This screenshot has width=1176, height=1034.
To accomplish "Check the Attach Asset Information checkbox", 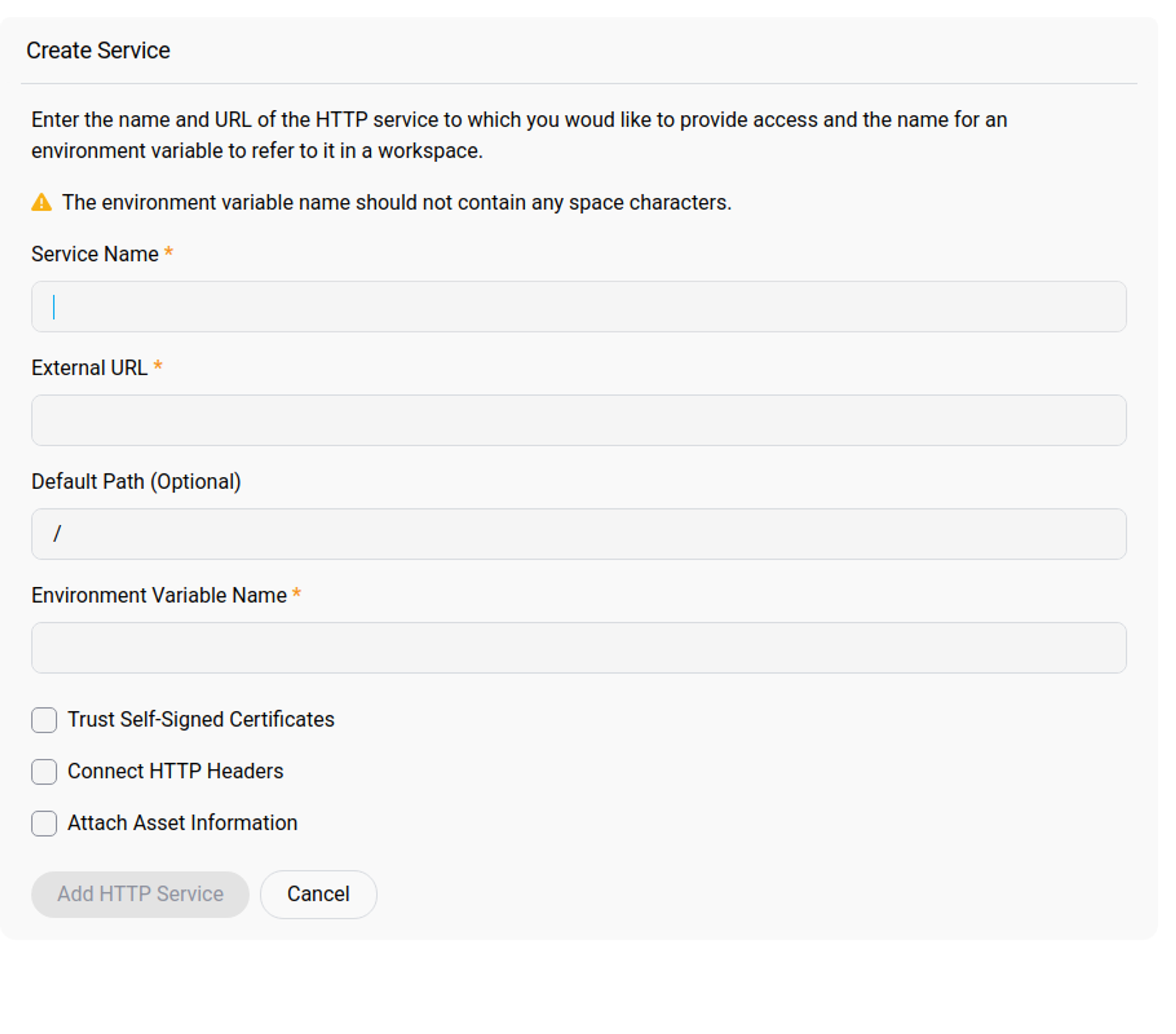I will (x=44, y=823).
